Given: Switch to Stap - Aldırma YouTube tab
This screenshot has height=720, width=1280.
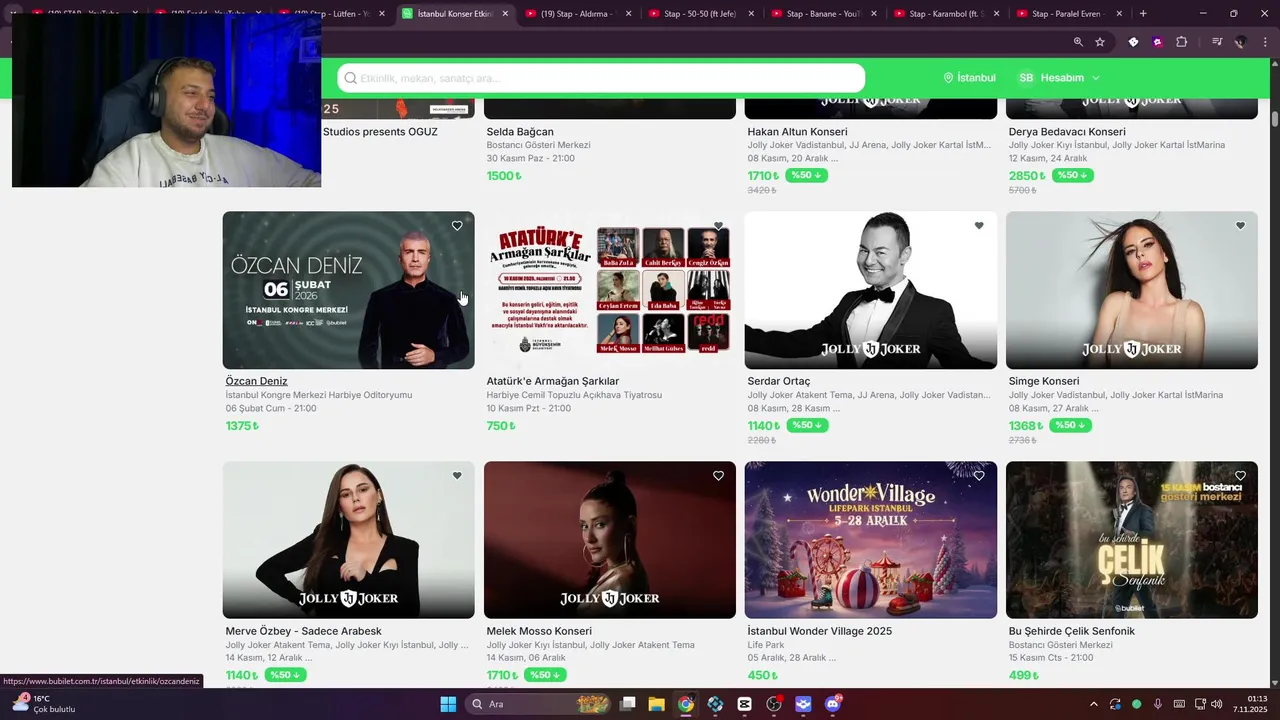Looking at the screenshot, I should coord(579,14).
